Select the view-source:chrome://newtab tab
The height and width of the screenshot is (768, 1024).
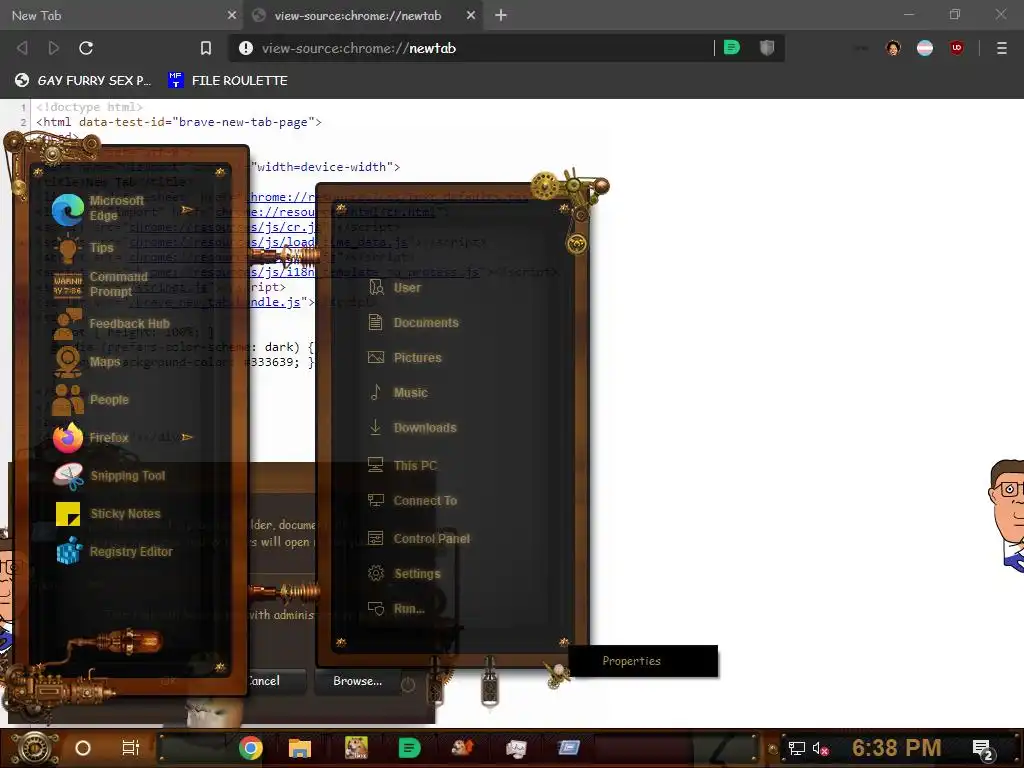click(358, 15)
